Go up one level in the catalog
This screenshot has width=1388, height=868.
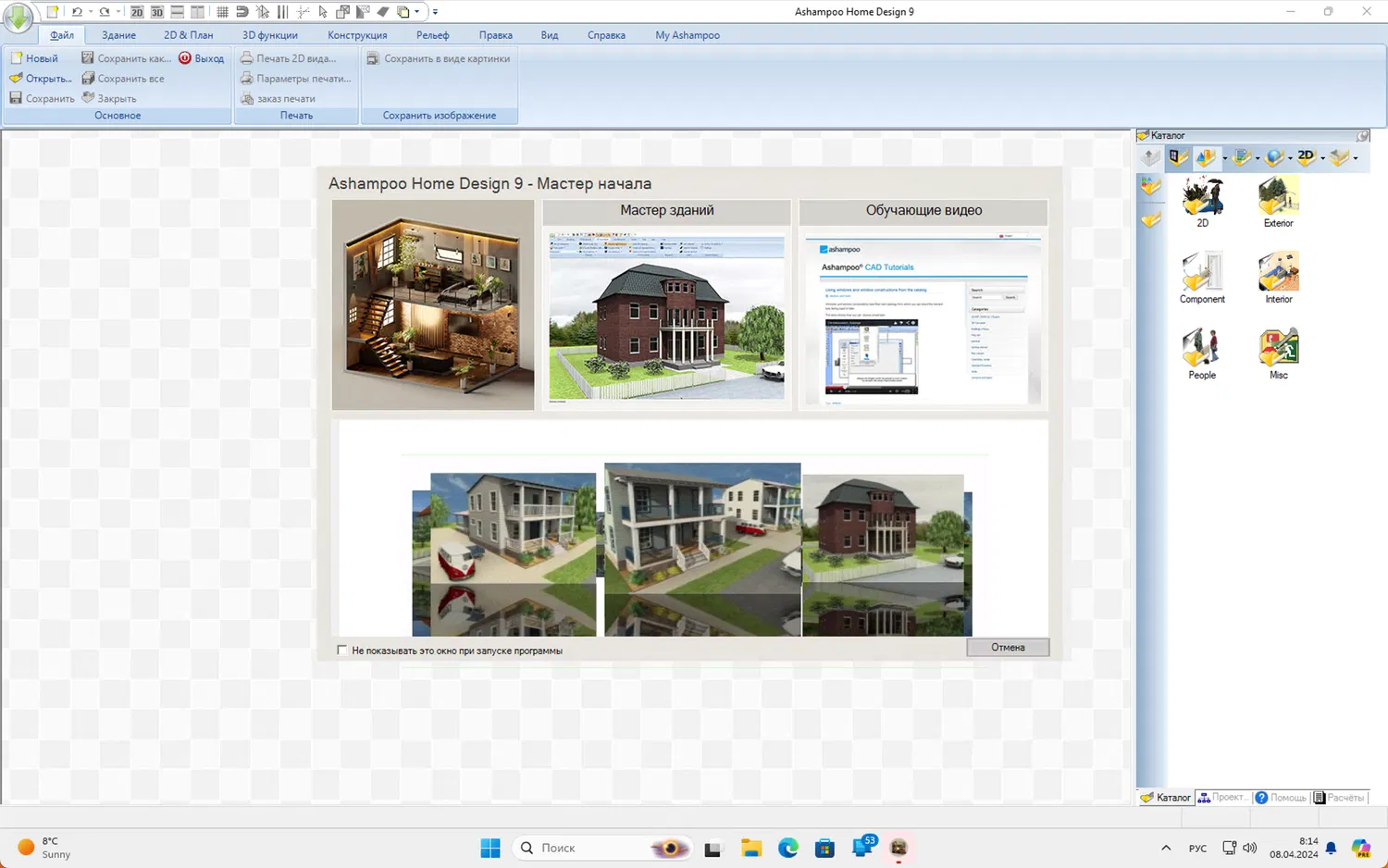tap(1150, 157)
